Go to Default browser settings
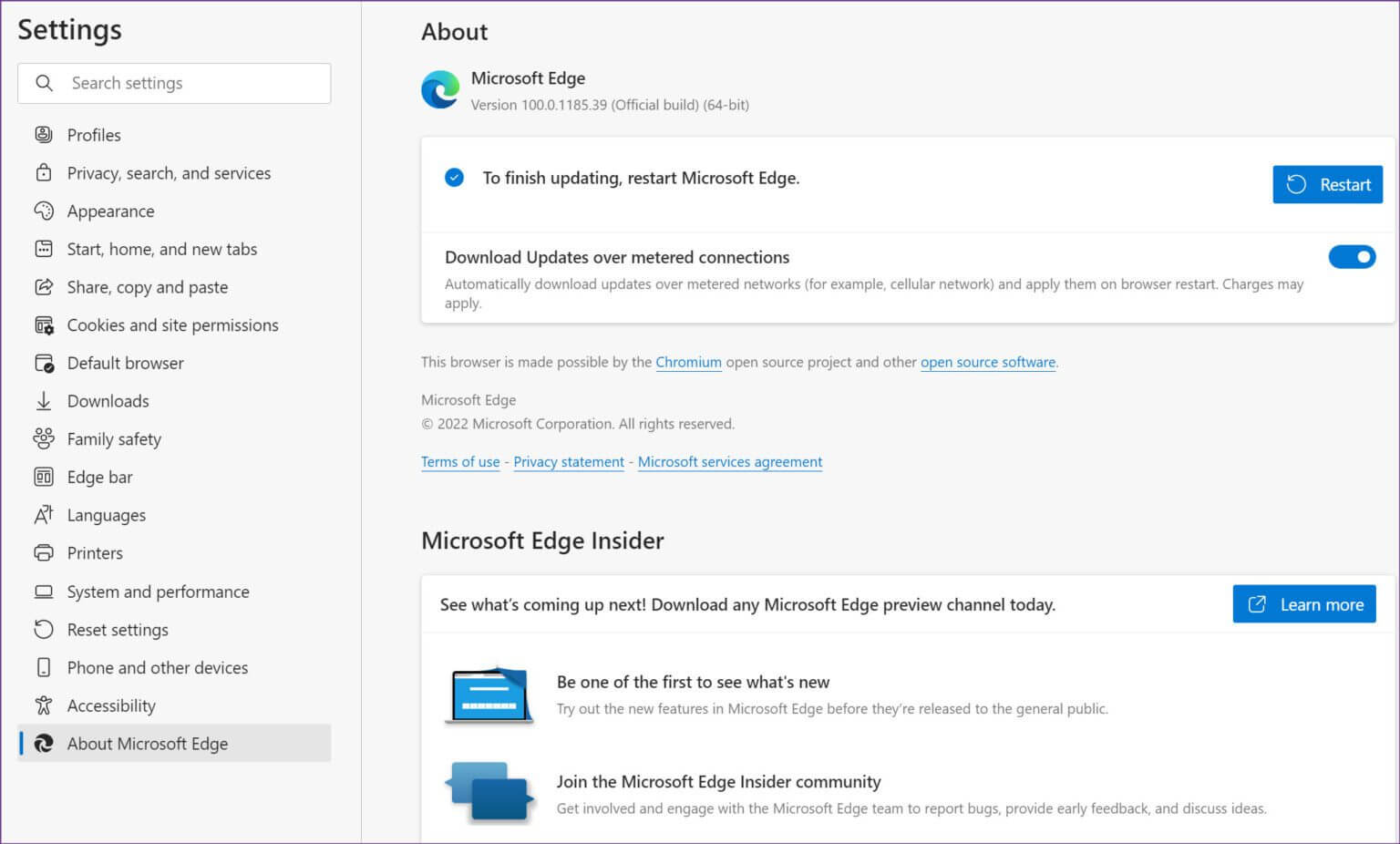This screenshot has width=1400, height=844. point(174,363)
